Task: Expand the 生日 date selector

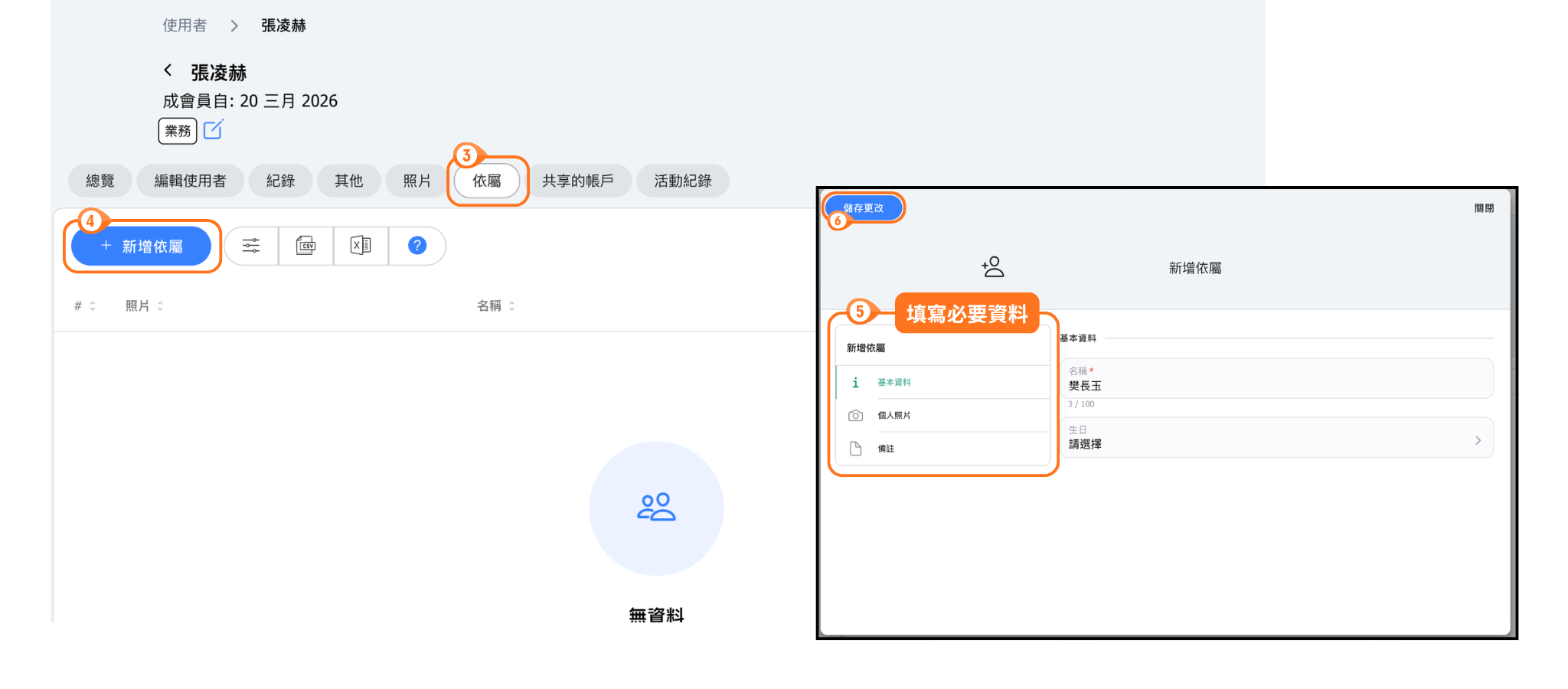Action: tap(1276, 438)
